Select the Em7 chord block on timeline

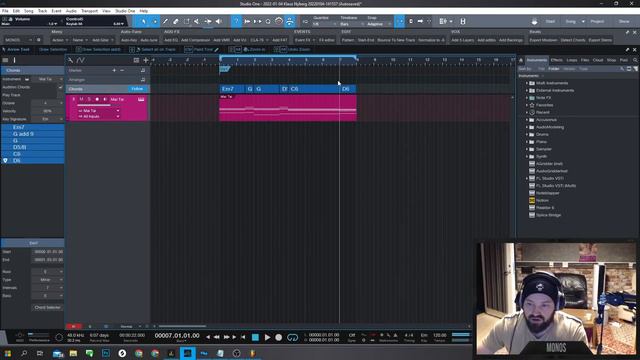(231, 89)
